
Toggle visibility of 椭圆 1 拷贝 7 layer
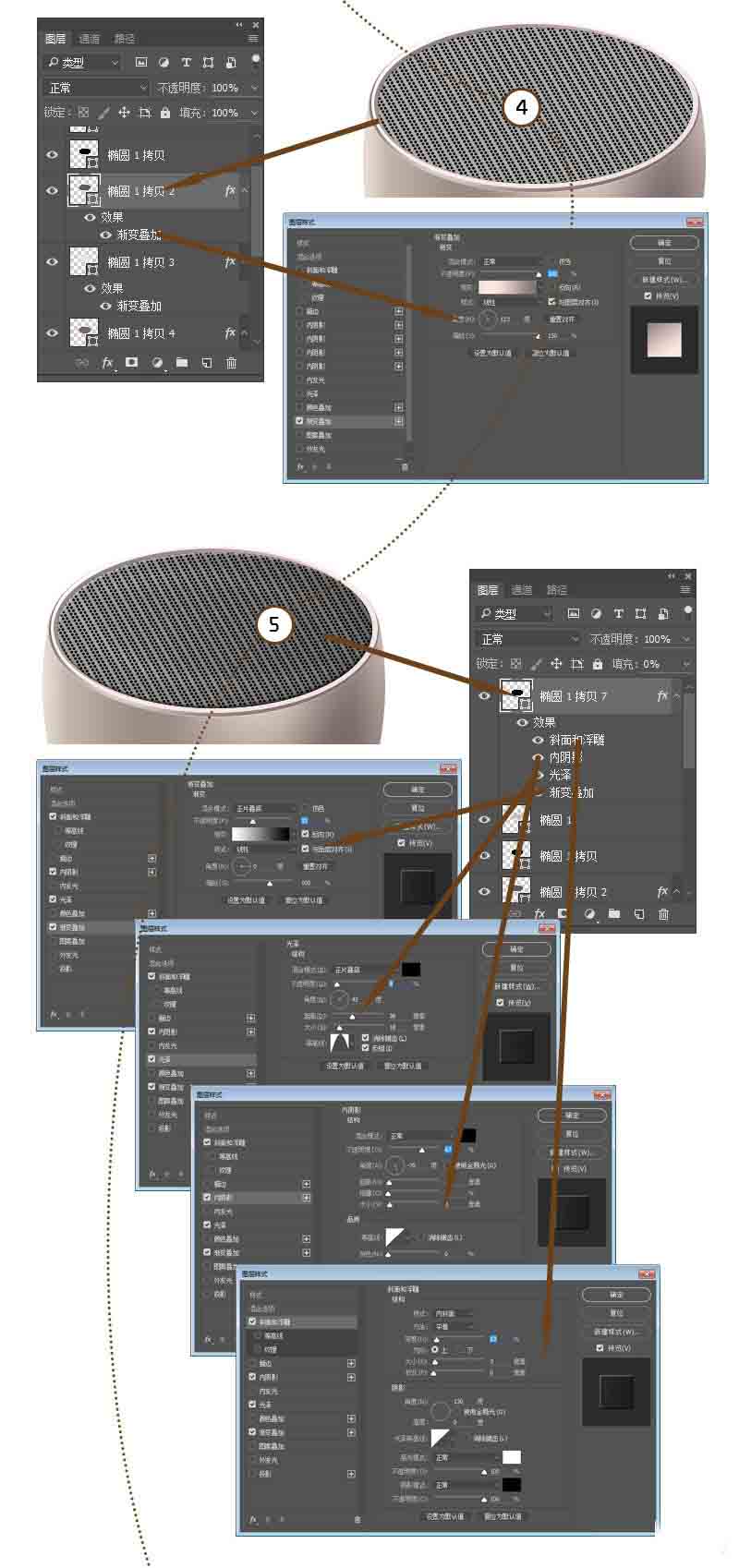[485, 696]
